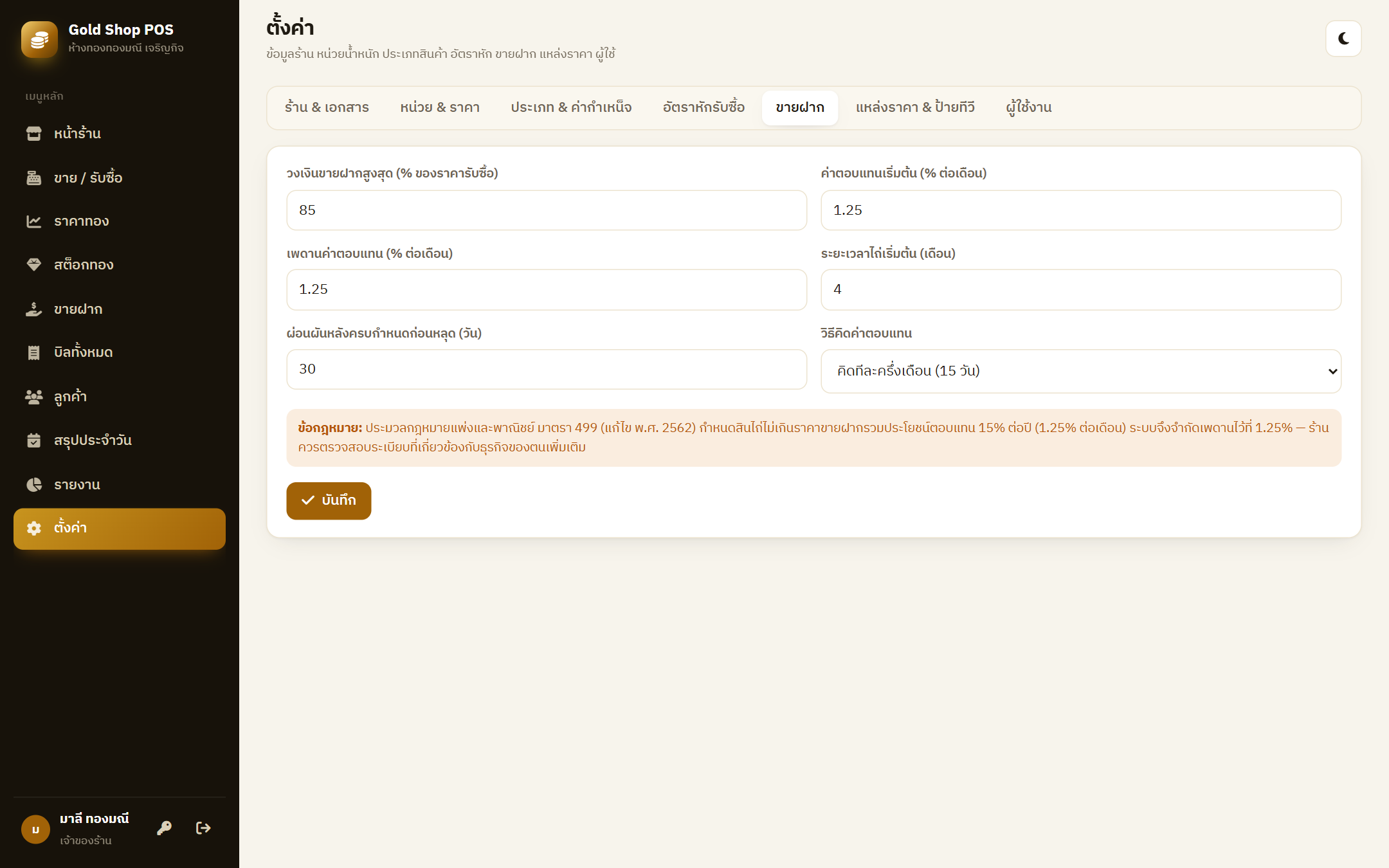
Task: Select the ขายฝาก settings tab
Action: coord(800,107)
